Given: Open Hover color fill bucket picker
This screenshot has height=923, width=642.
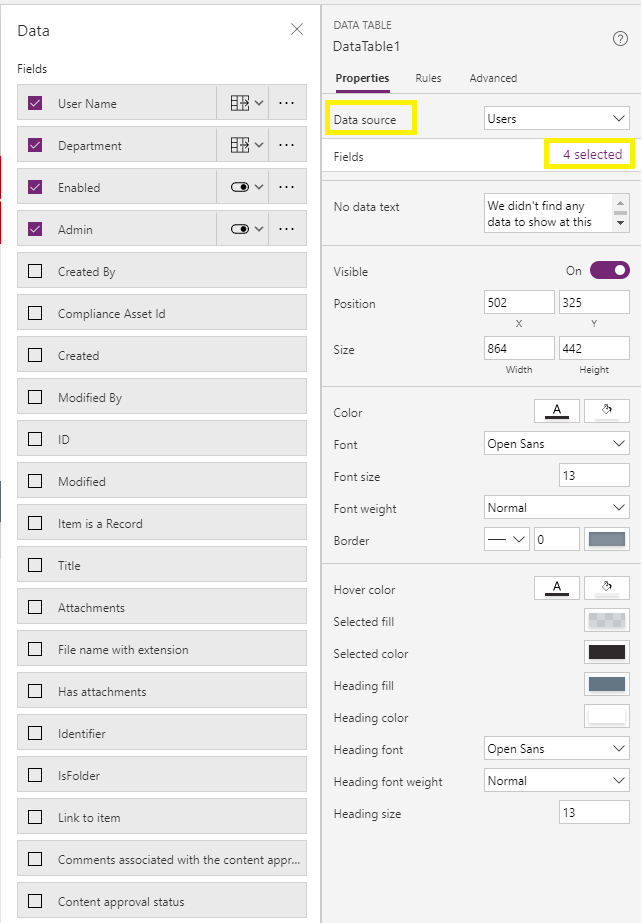Looking at the screenshot, I should pyautogui.click(x=607, y=588).
